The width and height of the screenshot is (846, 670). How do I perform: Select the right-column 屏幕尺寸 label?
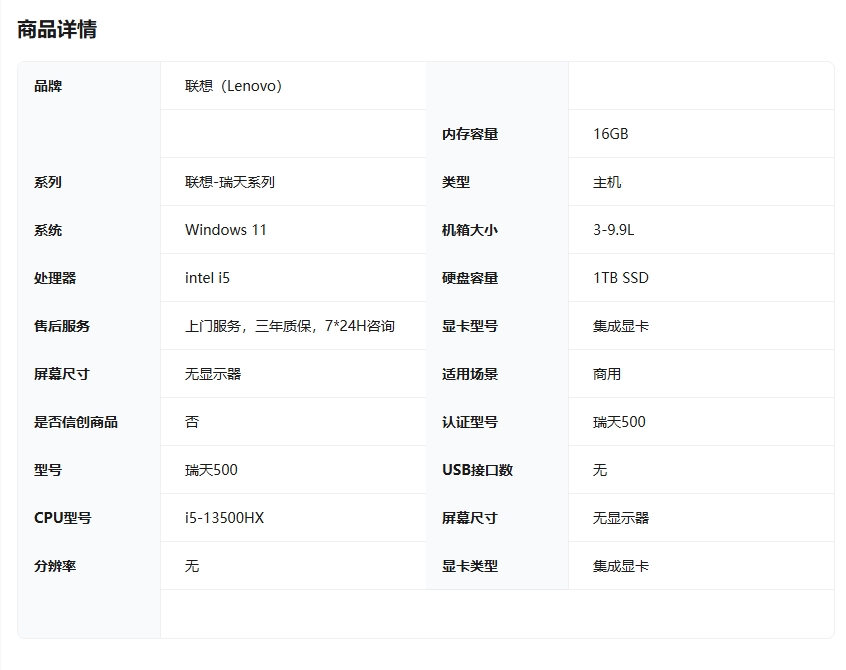[470, 518]
